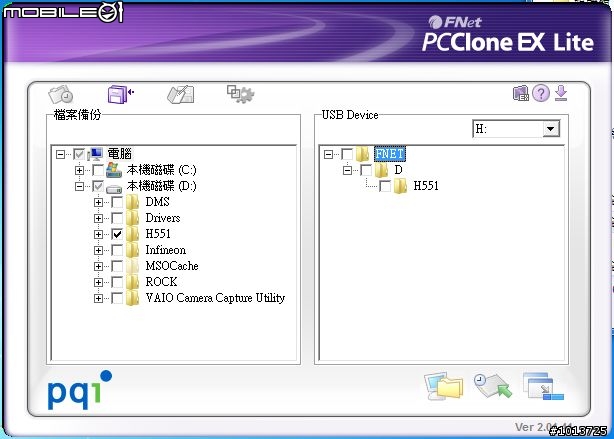The width and height of the screenshot is (614, 439).
Task: Expand the ROCK folder node
Action: 98,282
